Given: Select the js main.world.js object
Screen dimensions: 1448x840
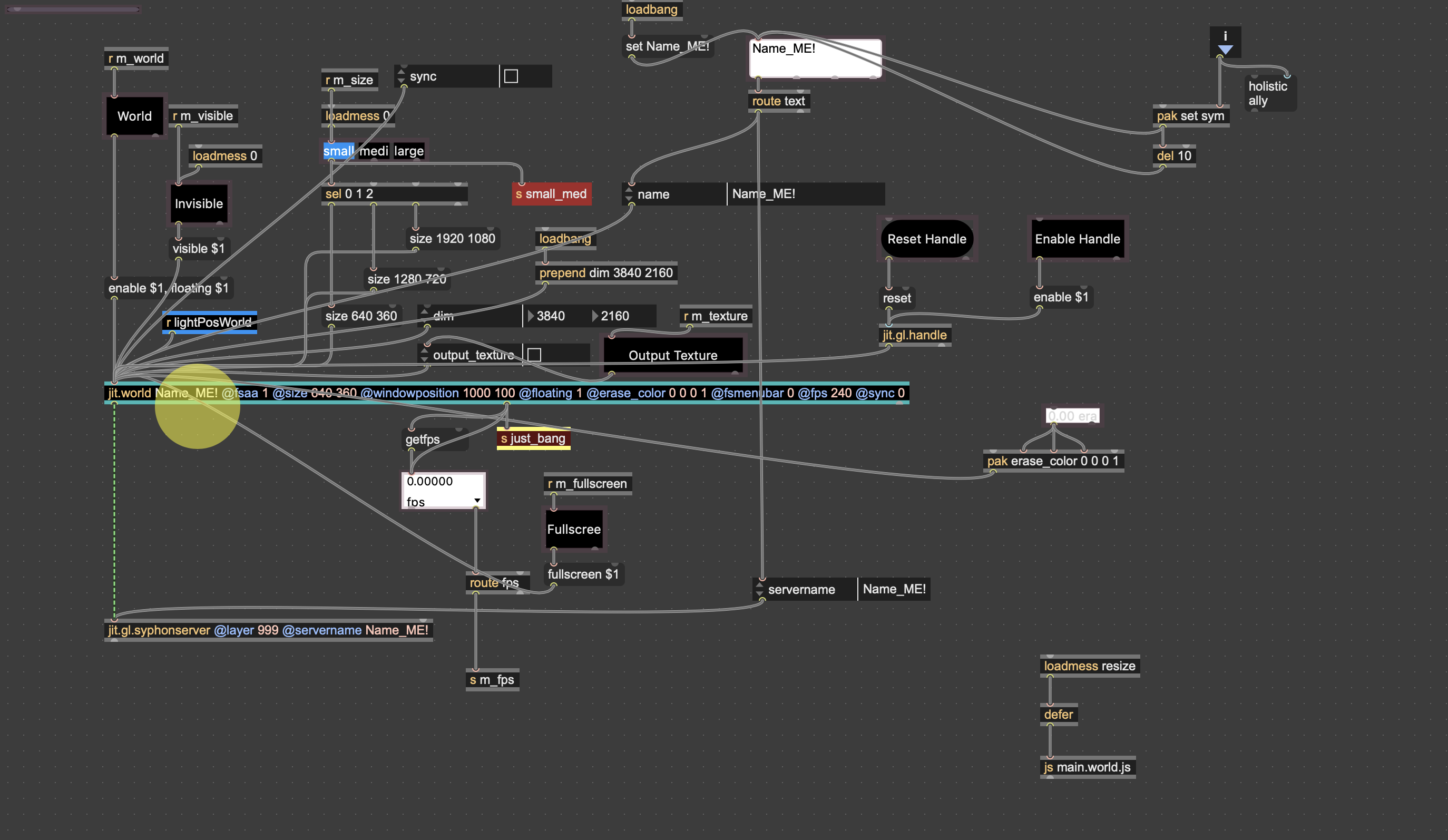Looking at the screenshot, I should [1087, 768].
